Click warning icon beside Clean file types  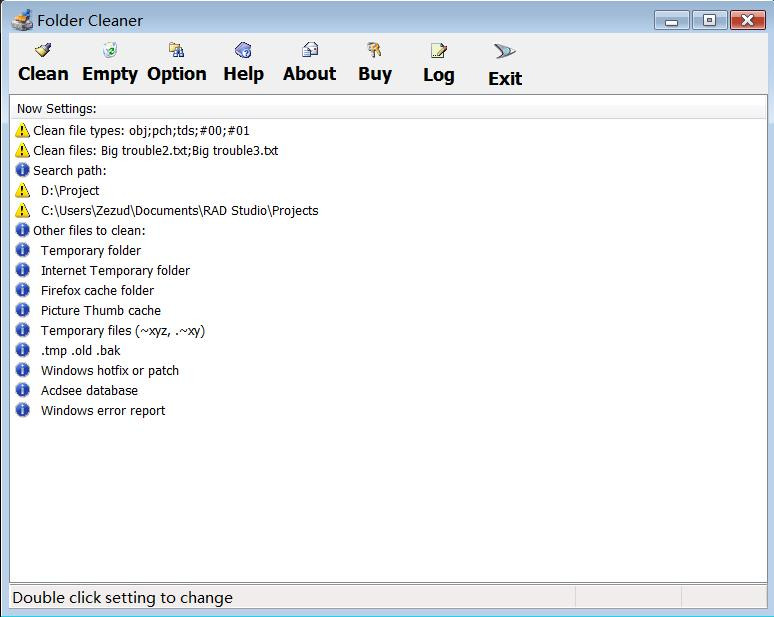(x=22, y=130)
